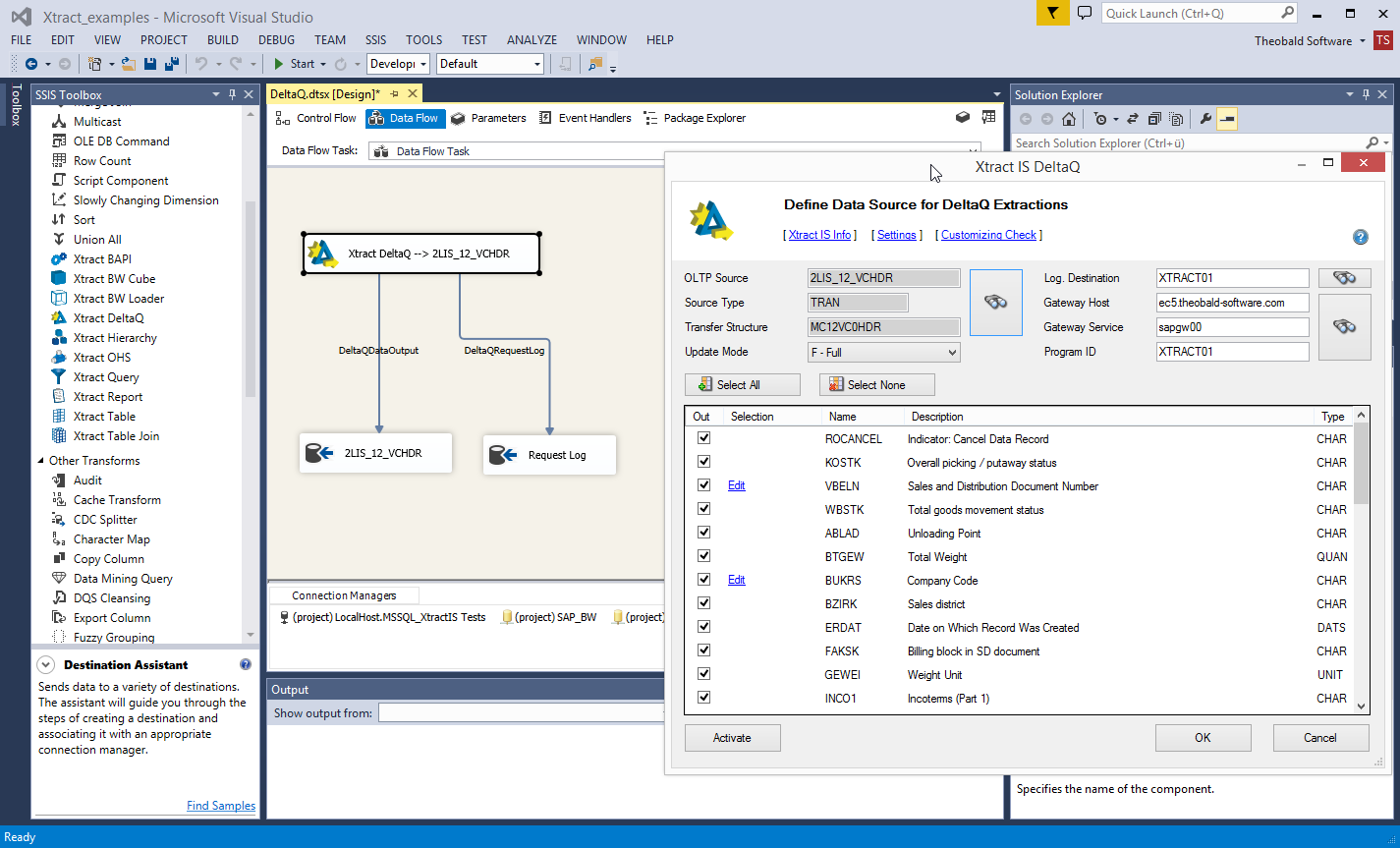Open the Start button dropdown arrow

[323, 64]
